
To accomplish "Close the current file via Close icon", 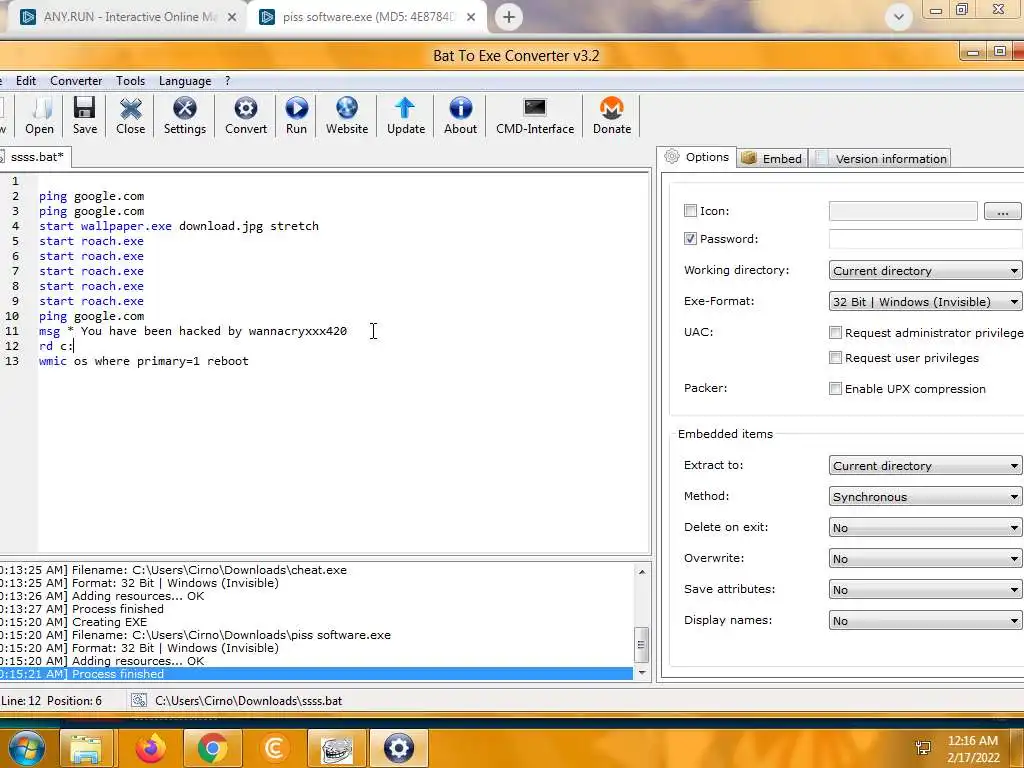I will [131, 116].
